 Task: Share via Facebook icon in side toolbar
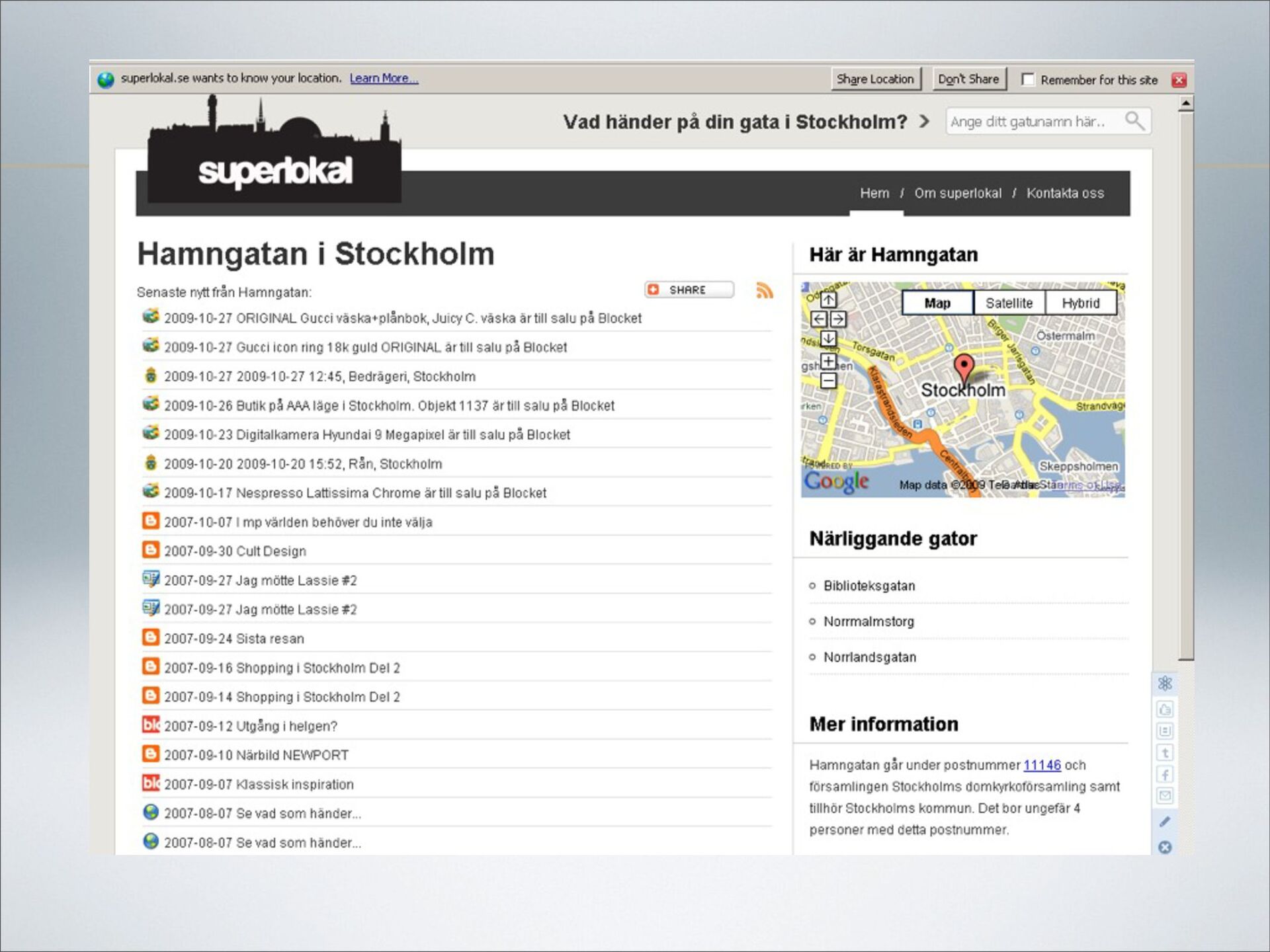pyautogui.click(x=1165, y=774)
